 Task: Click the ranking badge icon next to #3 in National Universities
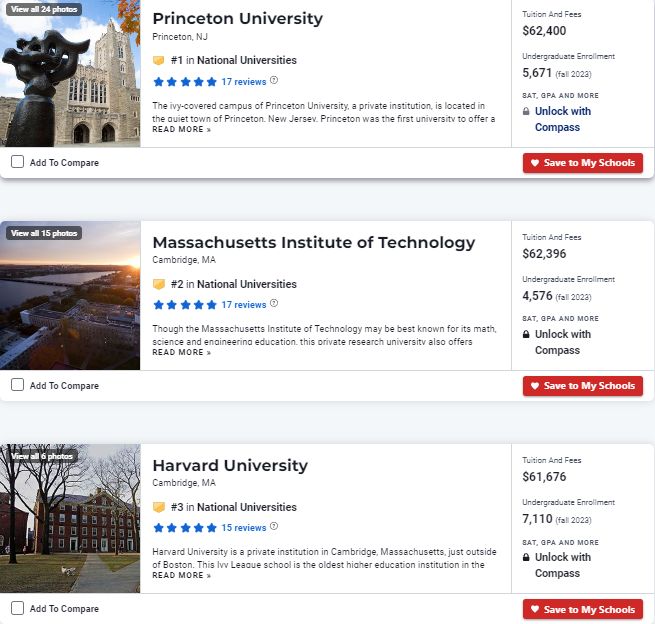tap(159, 507)
